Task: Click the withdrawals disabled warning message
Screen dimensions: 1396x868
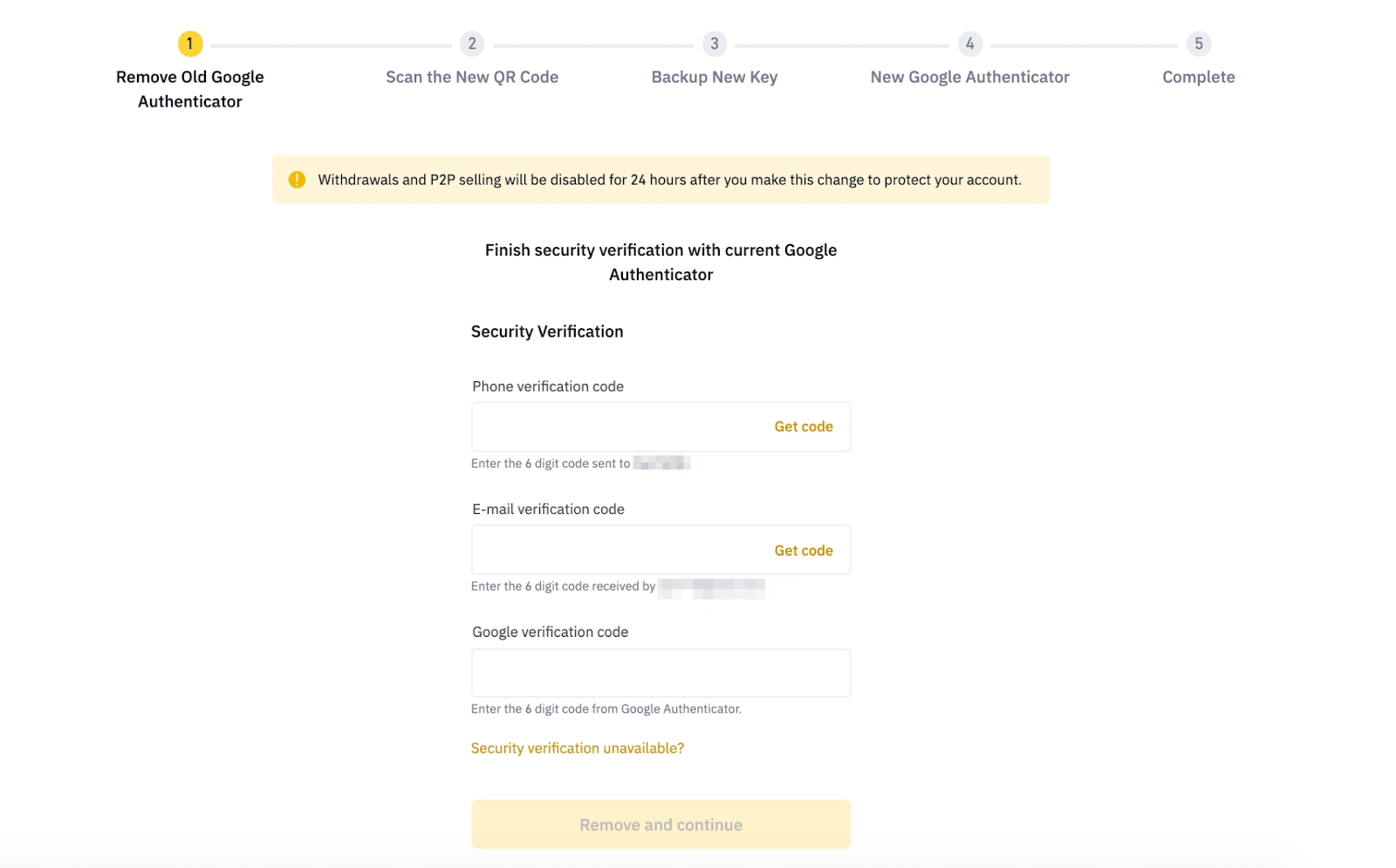Action: click(669, 180)
